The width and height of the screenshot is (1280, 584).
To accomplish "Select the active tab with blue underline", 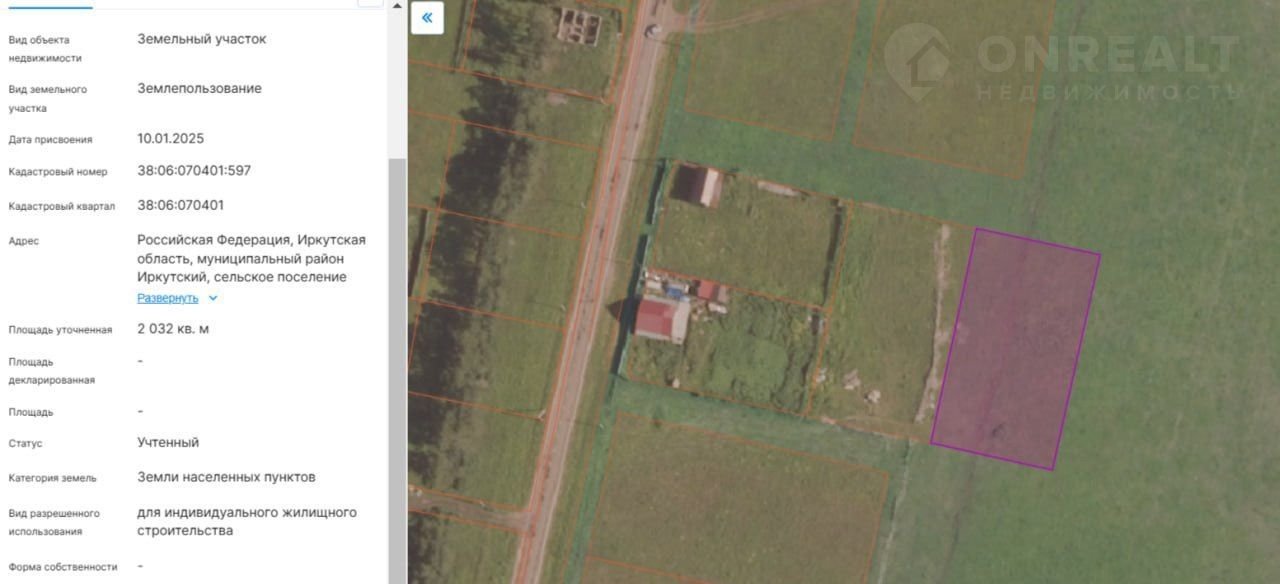I will pyautogui.click(x=46, y=5).
